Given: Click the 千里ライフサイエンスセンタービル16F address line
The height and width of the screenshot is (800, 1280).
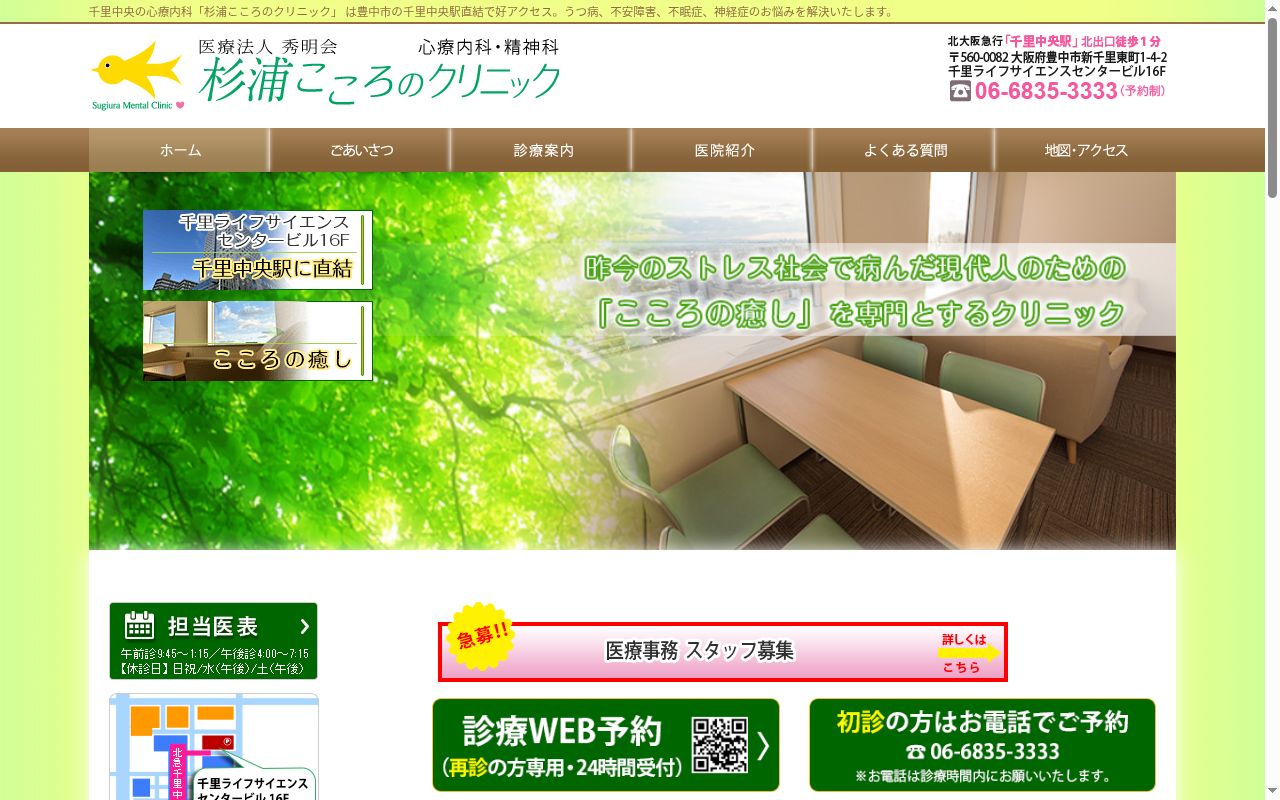Looking at the screenshot, I should 1057,72.
